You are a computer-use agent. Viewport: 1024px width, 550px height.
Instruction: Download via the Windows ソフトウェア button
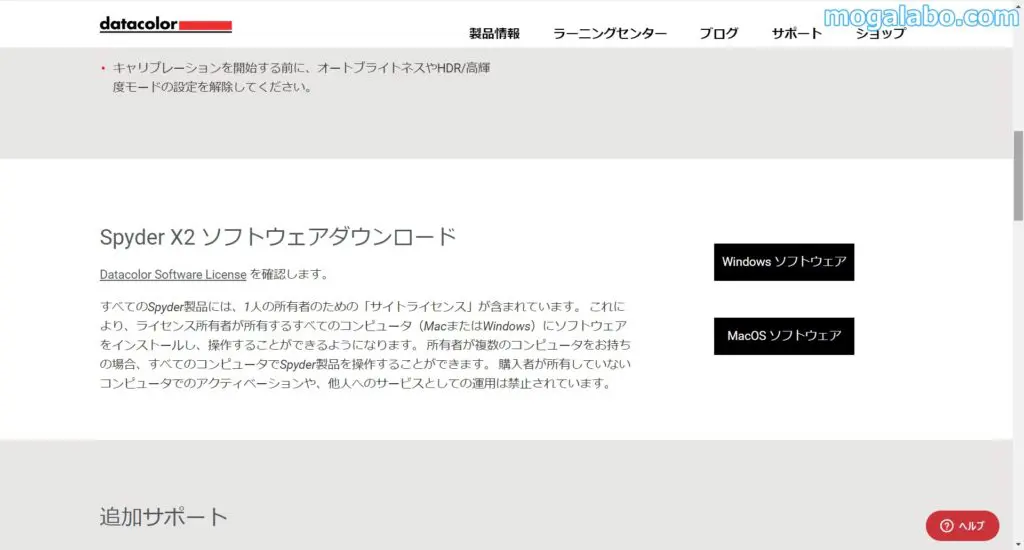[783, 262]
